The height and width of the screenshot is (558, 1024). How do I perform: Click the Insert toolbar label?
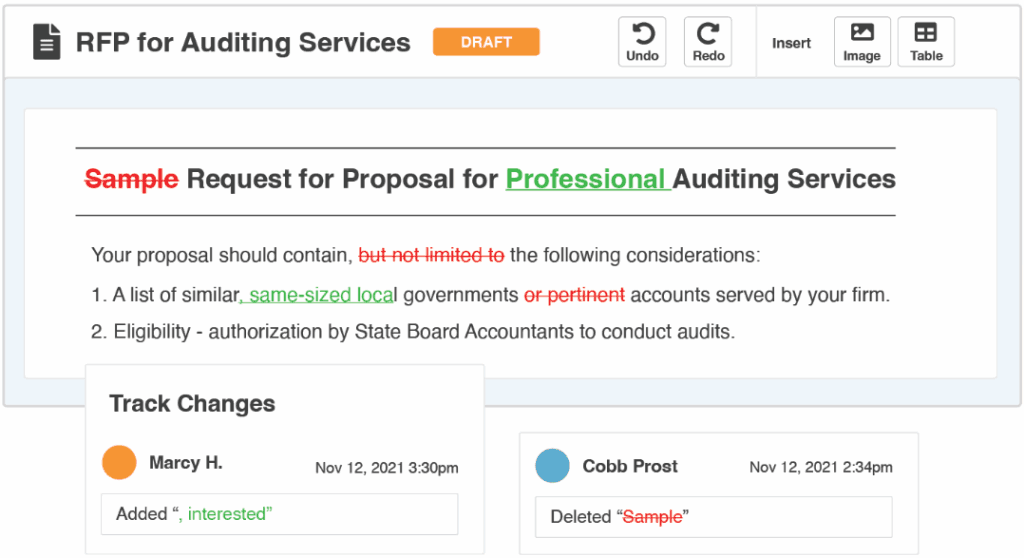click(791, 43)
